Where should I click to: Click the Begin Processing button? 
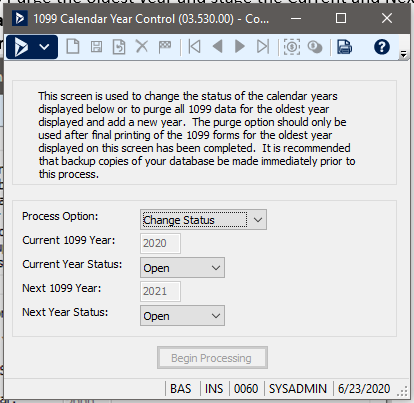point(212,358)
